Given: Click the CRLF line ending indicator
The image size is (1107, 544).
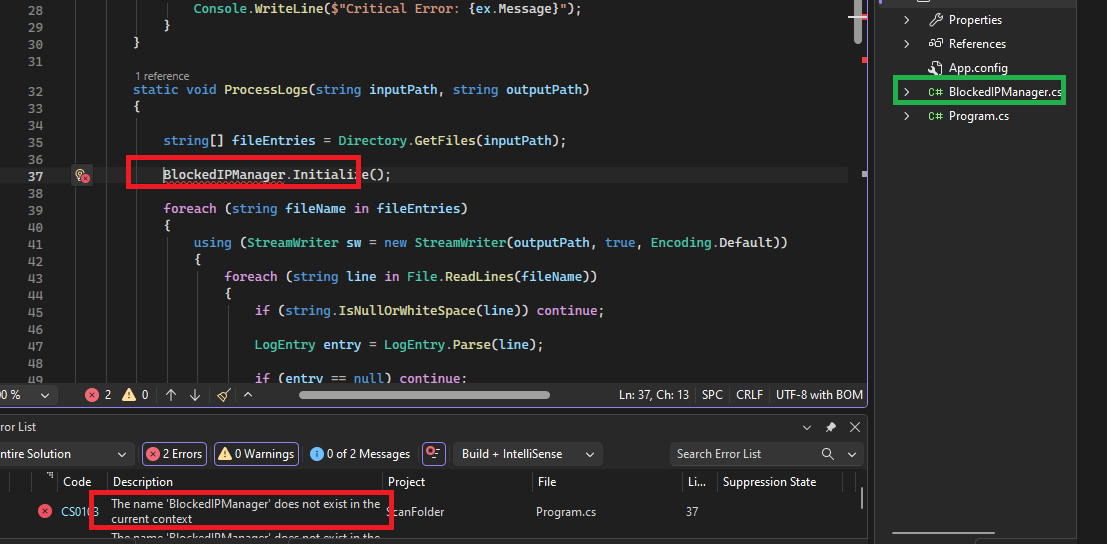Looking at the screenshot, I should coord(749,395).
